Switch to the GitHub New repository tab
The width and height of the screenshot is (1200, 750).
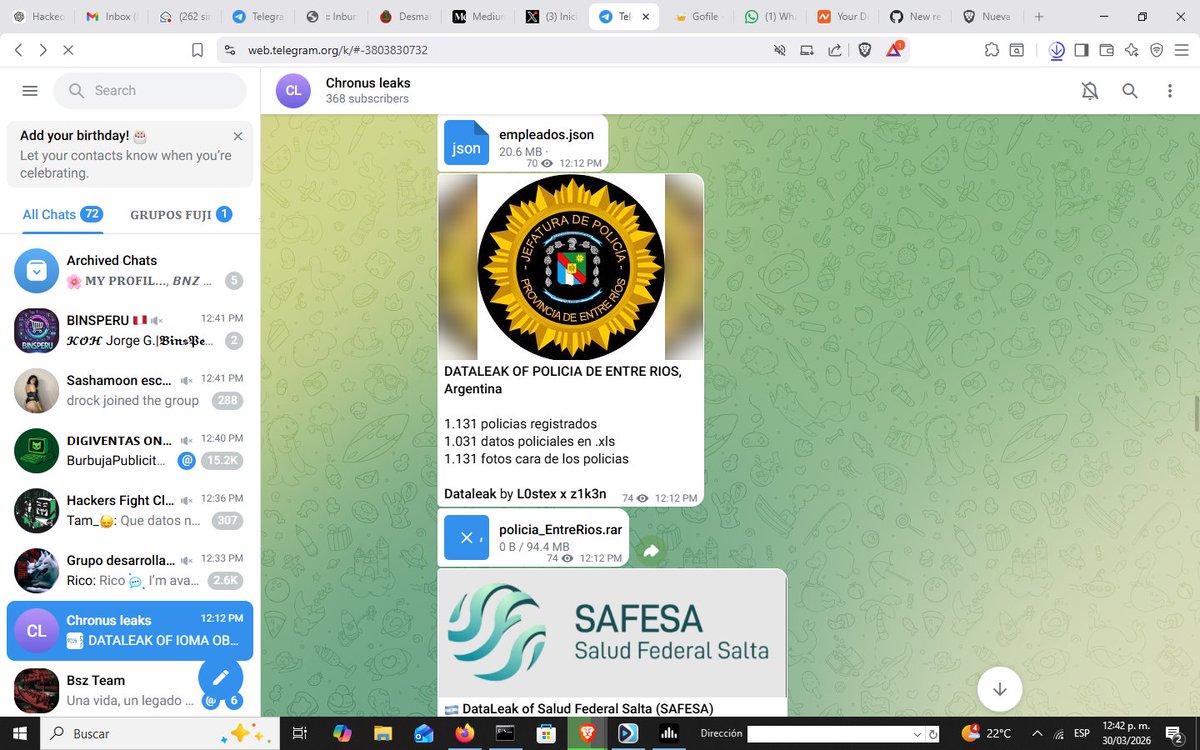[x=916, y=17]
